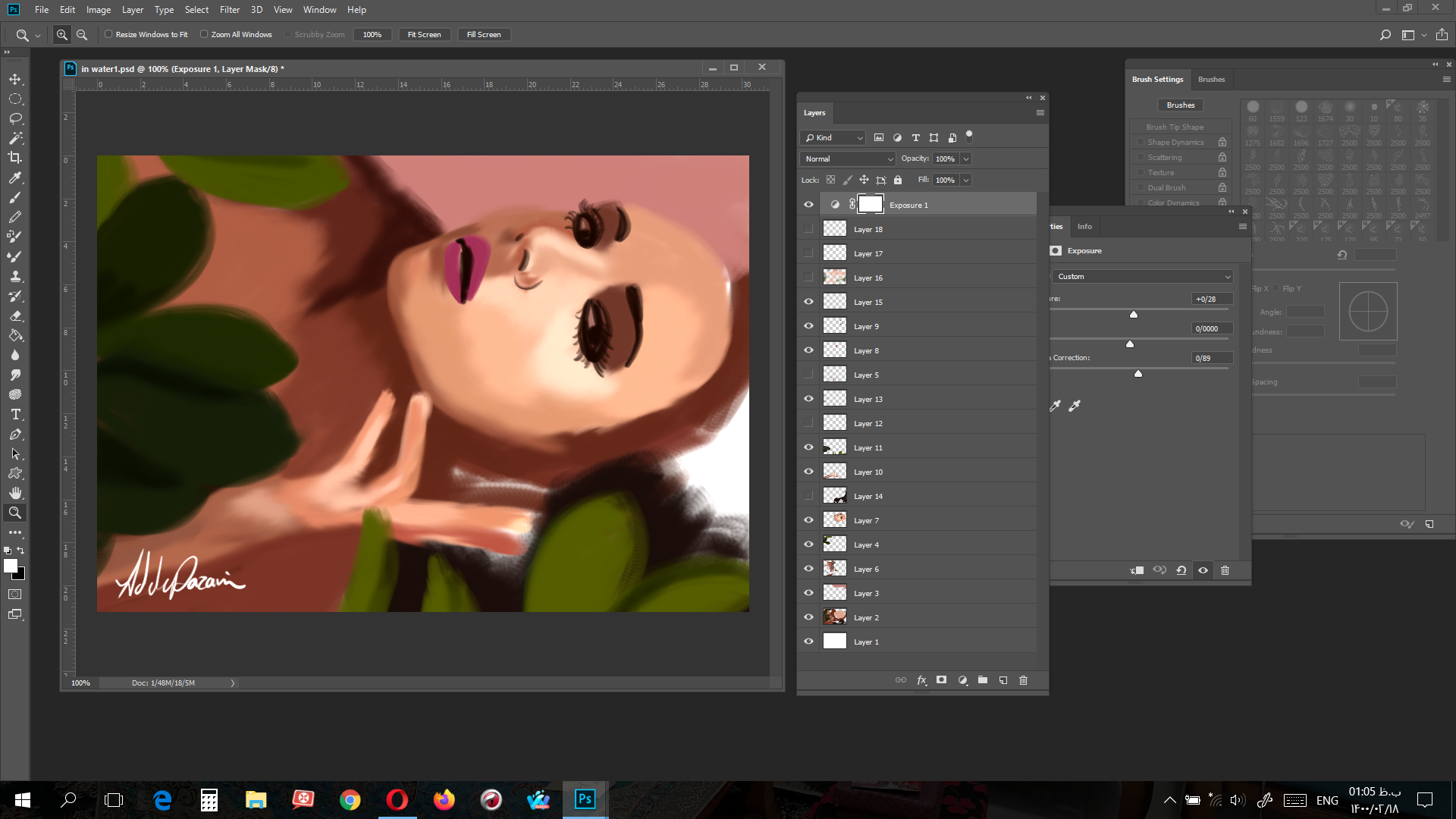
Task: Click the Fit Screen button
Action: 424,34
